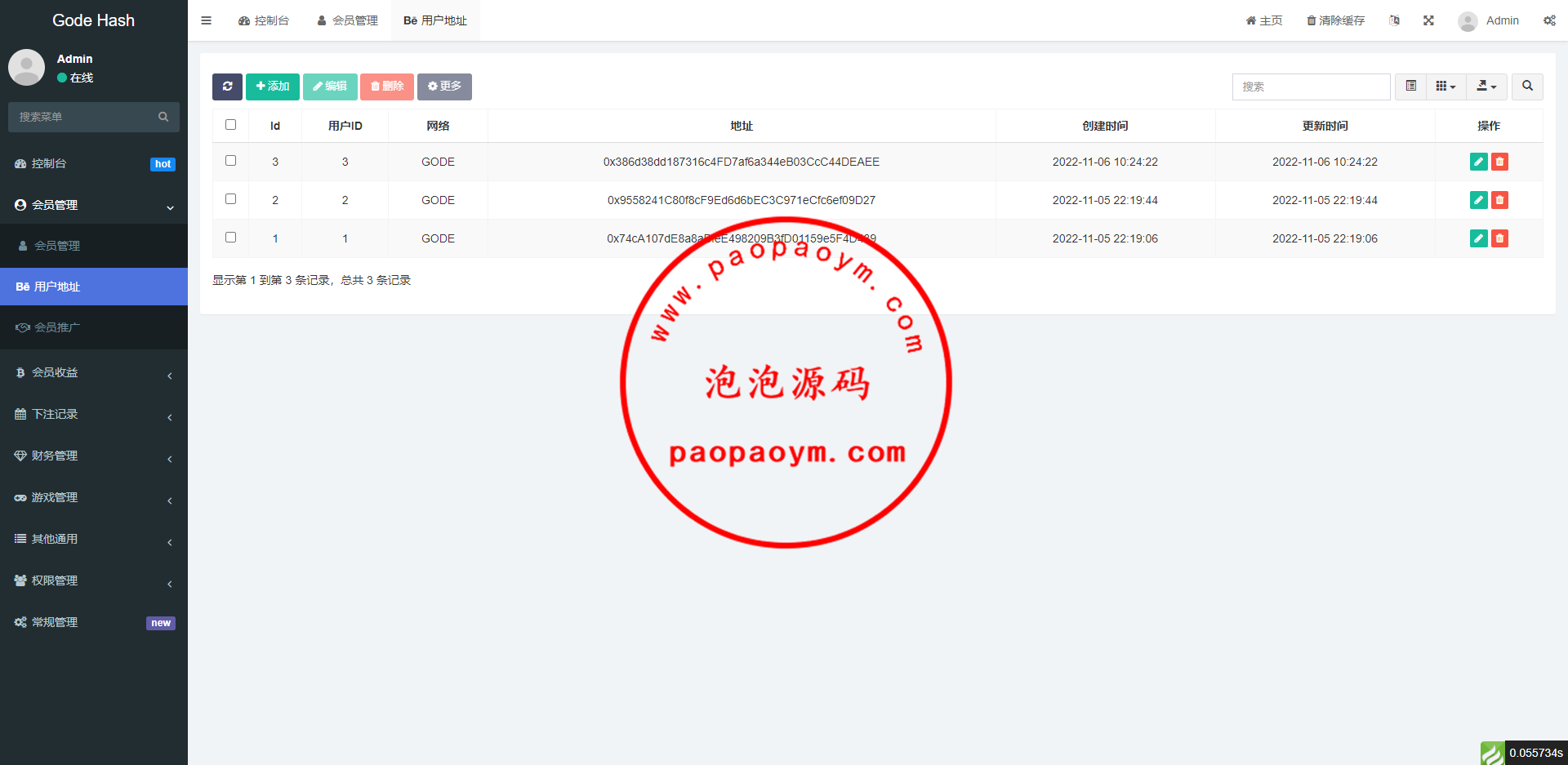Open 会员推广 in the sidebar
Image resolution: width=1568 pixels, height=765 pixels.
[94, 327]
